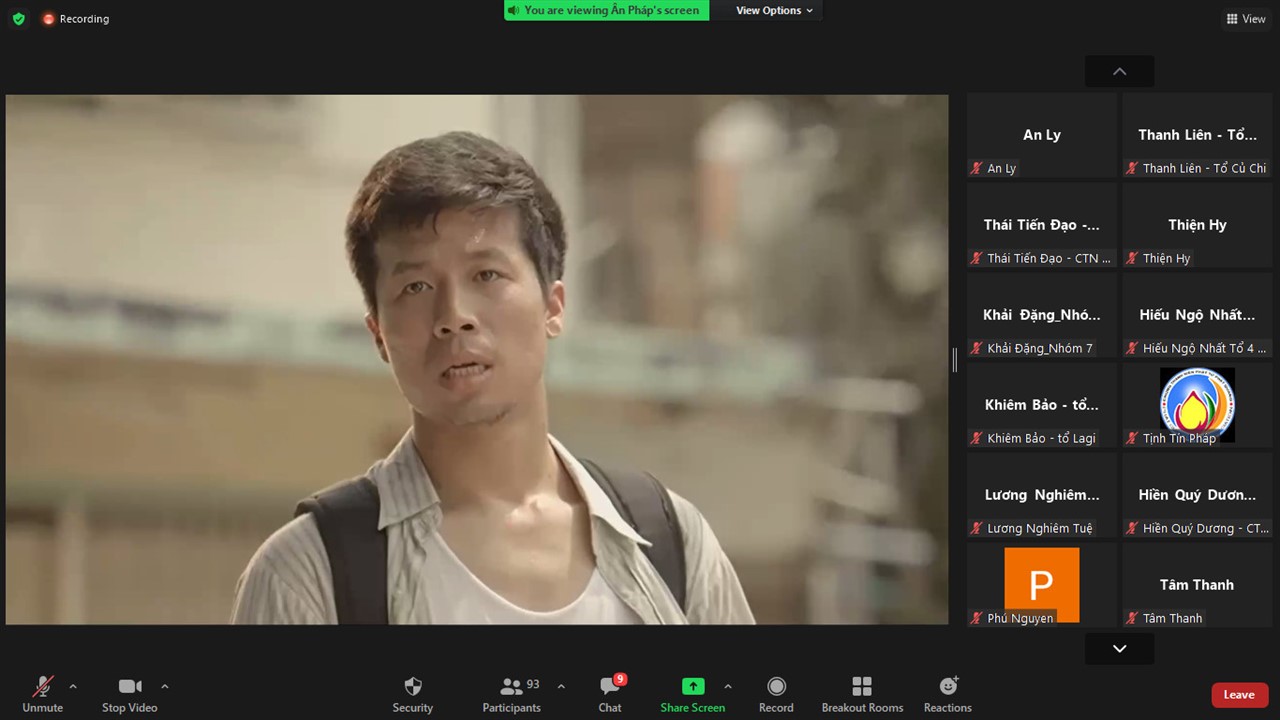Open Breakout Rooms

click(862, 694)
